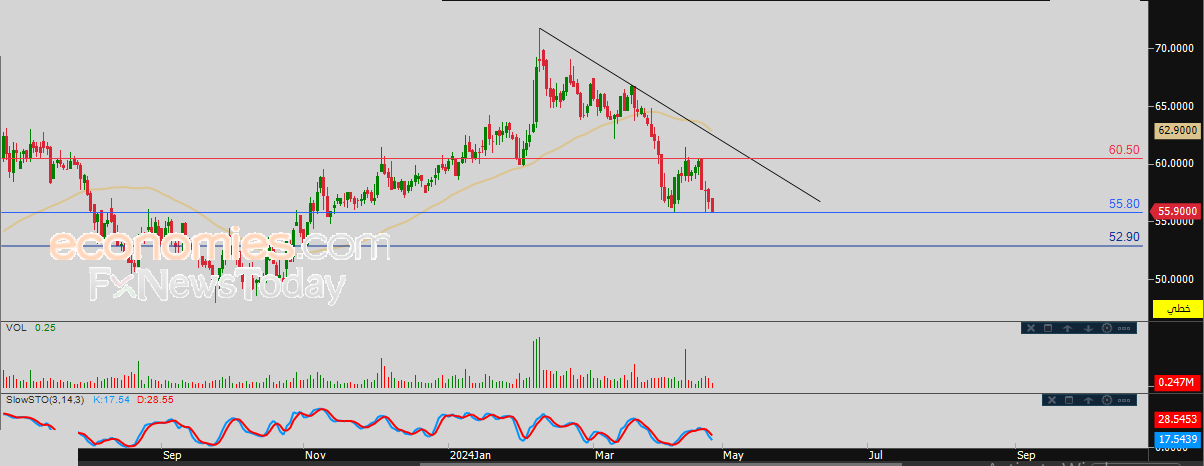Click the red 28.5453 stochastic tag

coord(1177,420)
